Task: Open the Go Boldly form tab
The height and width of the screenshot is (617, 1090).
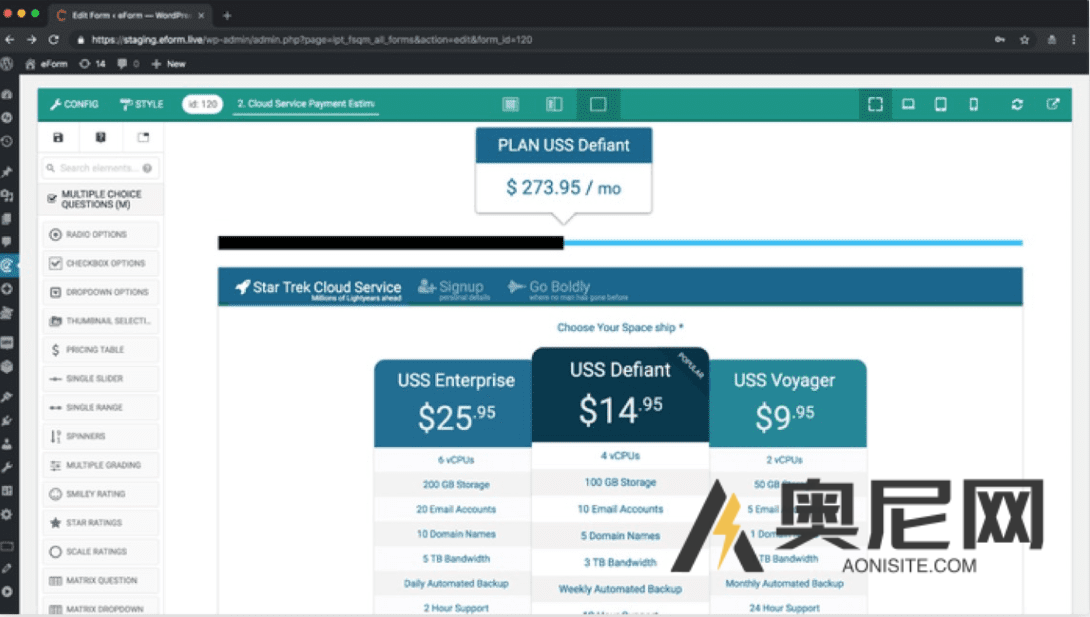Action: pyautogui.click(x=567, y=288)
